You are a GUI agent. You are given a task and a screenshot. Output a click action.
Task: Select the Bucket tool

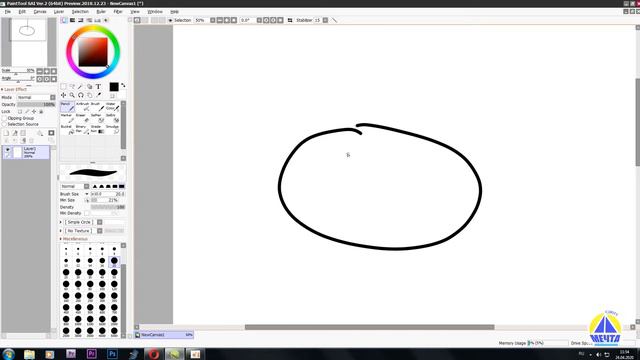(67, 129)
